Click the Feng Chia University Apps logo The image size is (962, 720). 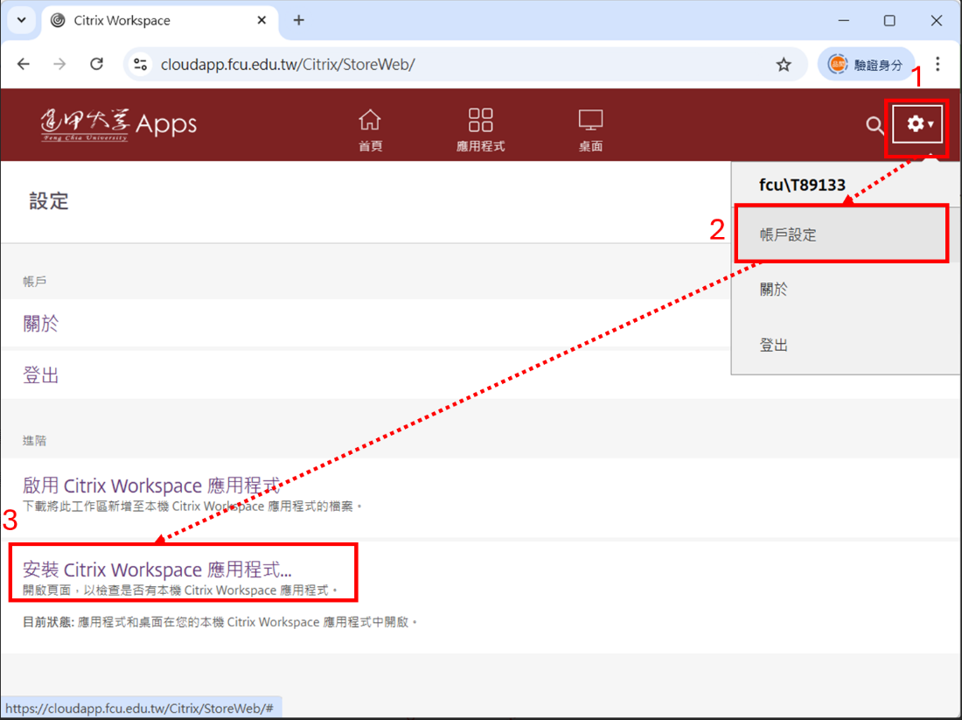[x=118, y=124]
